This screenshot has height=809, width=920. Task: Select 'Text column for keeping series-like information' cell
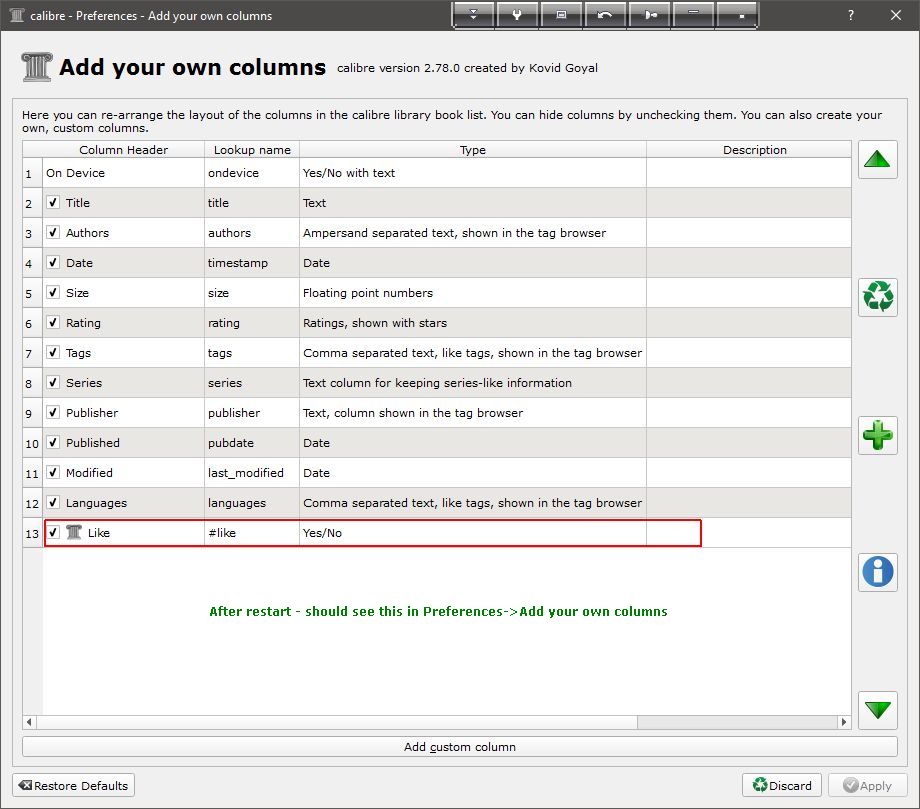[x=473, y=383]
